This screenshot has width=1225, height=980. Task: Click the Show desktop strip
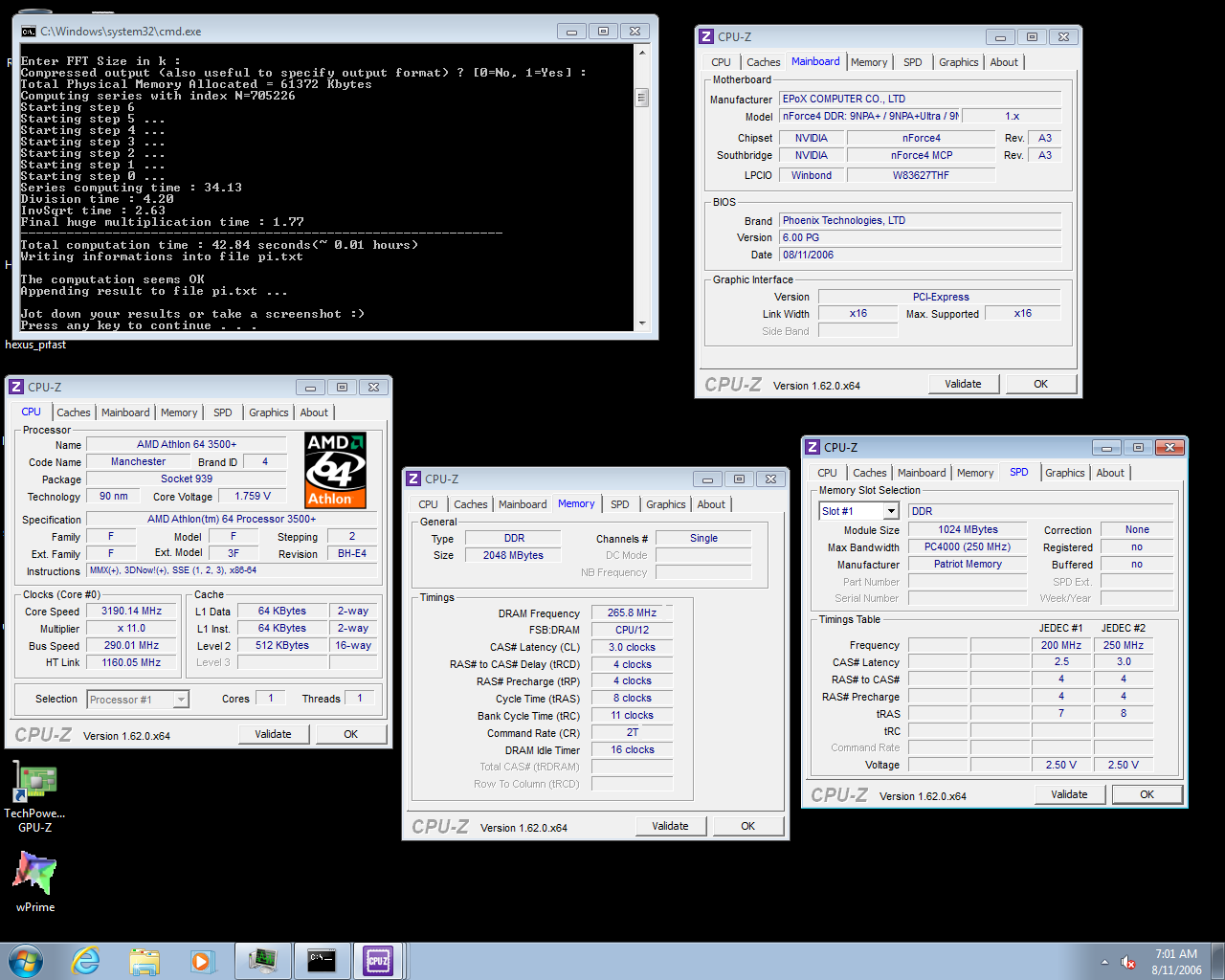[x=1218, y=961]
